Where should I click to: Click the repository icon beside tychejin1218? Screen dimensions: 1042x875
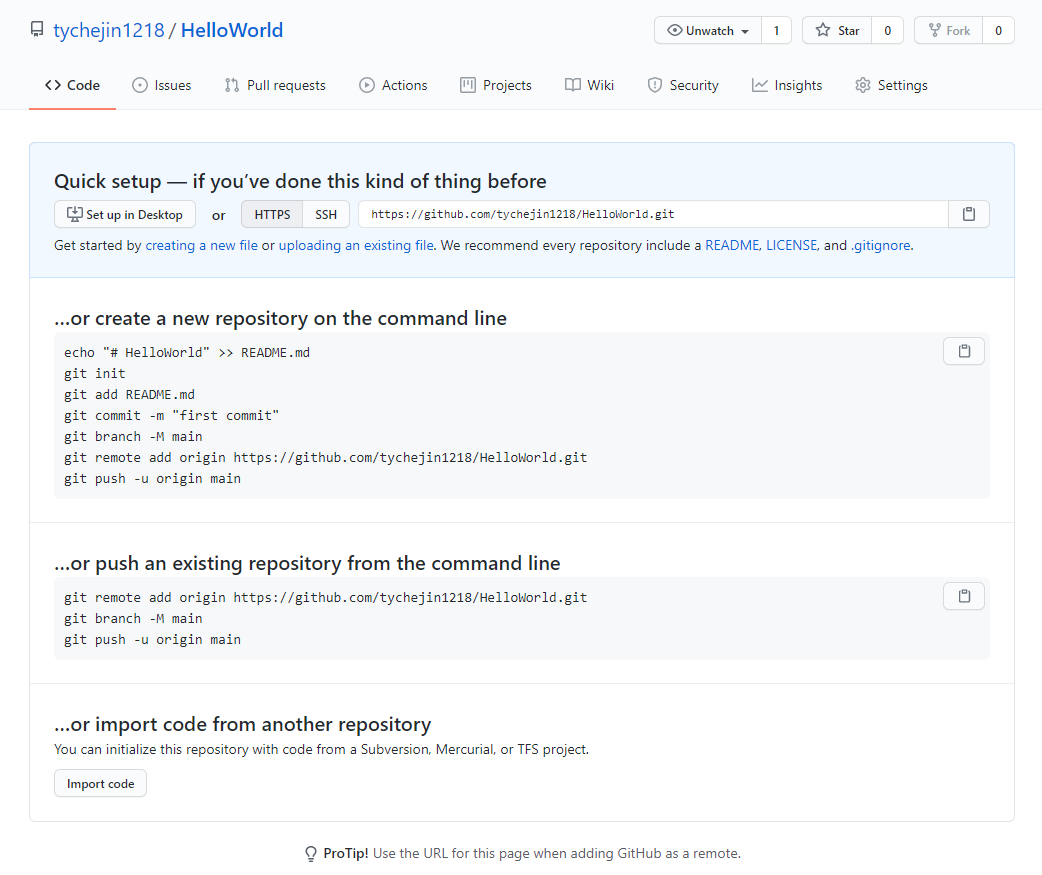(37, 30)
